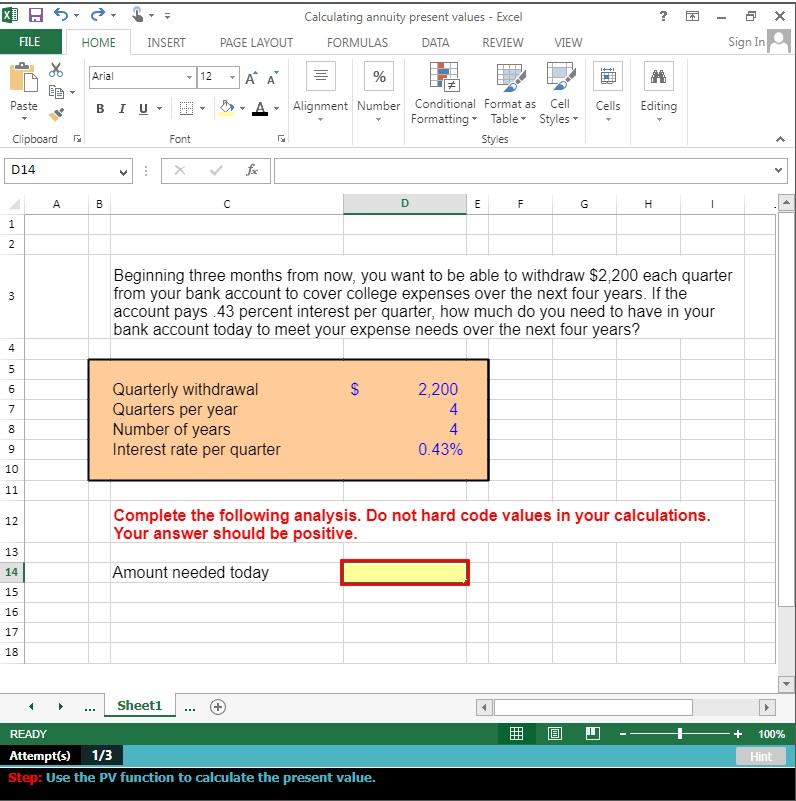
Task: Click the Cut scissors icon
Action: click(56, 70)
